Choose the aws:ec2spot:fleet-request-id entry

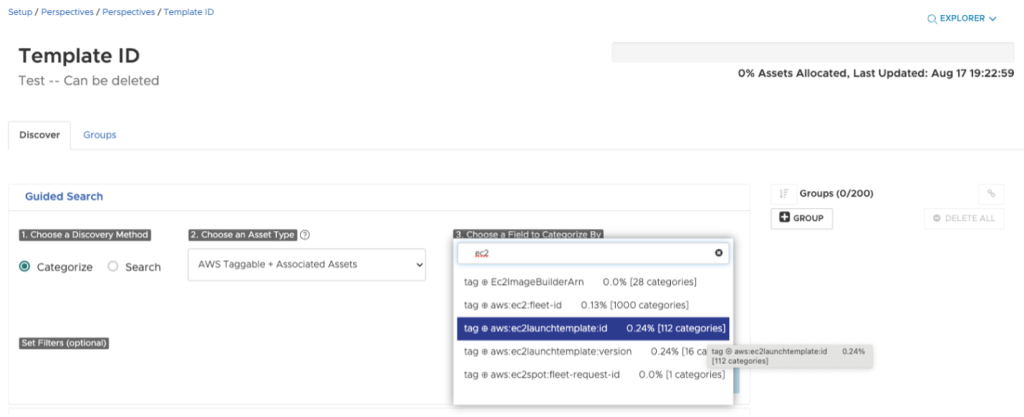pyautogui.click(x=593, y=375)
